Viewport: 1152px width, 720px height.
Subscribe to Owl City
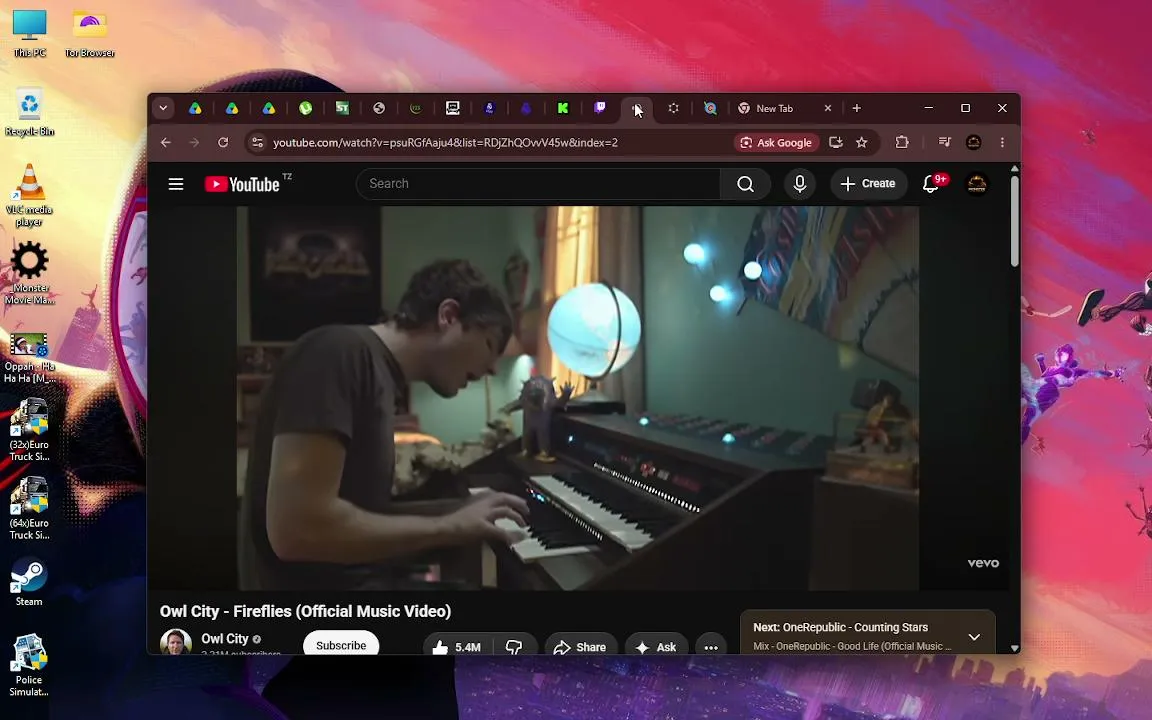point(341,644)
